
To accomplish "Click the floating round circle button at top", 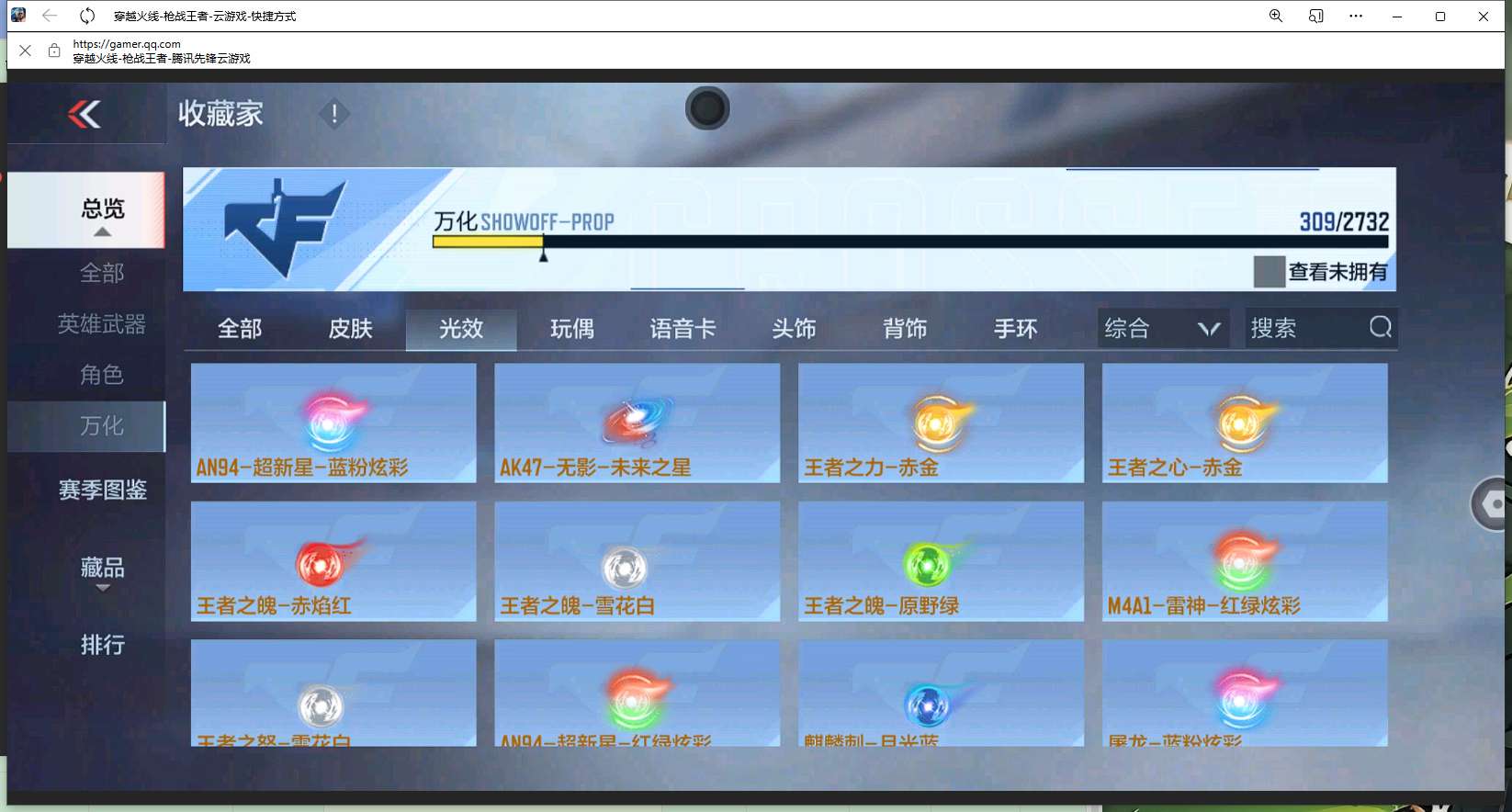I will click(x=707, y=108).
